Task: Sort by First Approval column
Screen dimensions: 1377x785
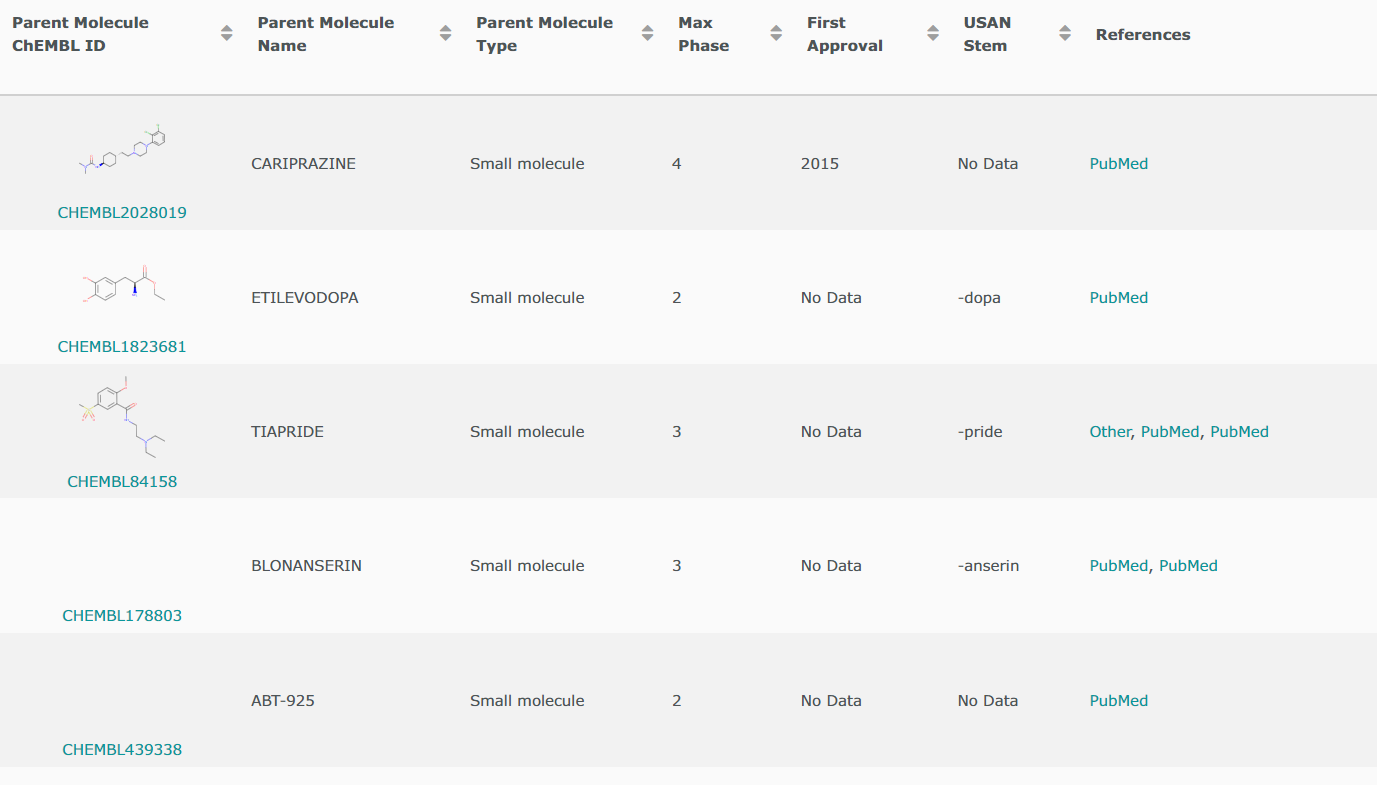Action: coord(933,34)
